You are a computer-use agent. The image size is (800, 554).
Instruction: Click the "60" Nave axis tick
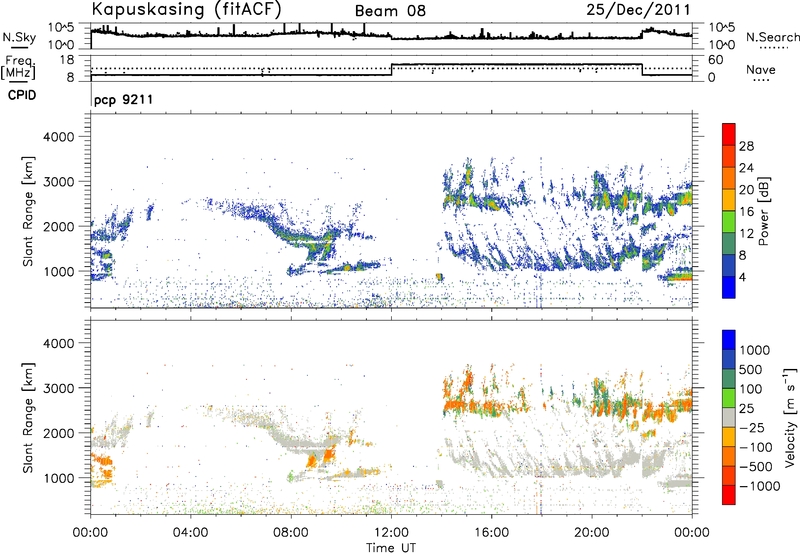715,60
